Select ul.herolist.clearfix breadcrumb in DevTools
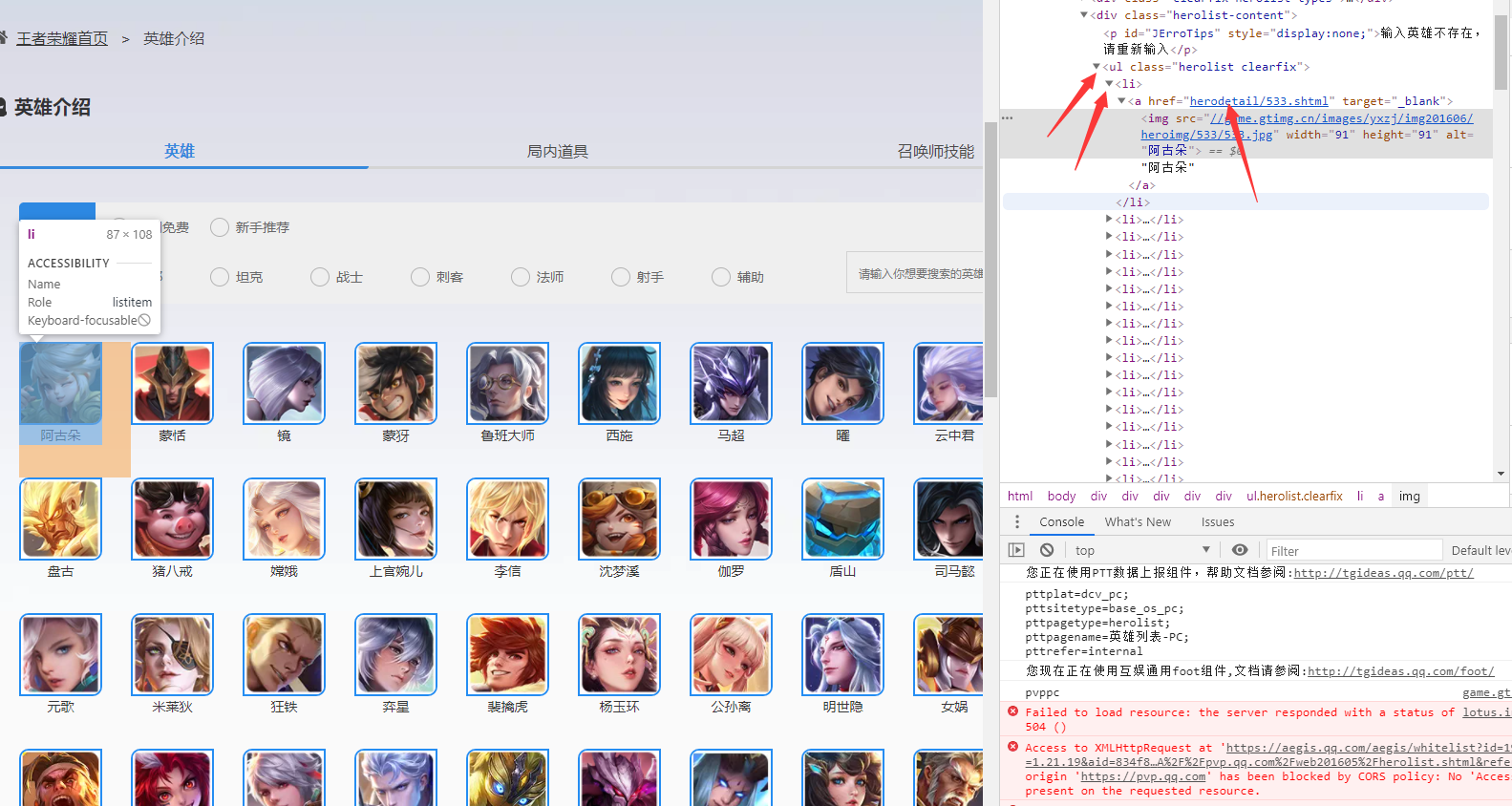Image resolution: width=1512 pixels, height=806 pixels. (1294, 496)
